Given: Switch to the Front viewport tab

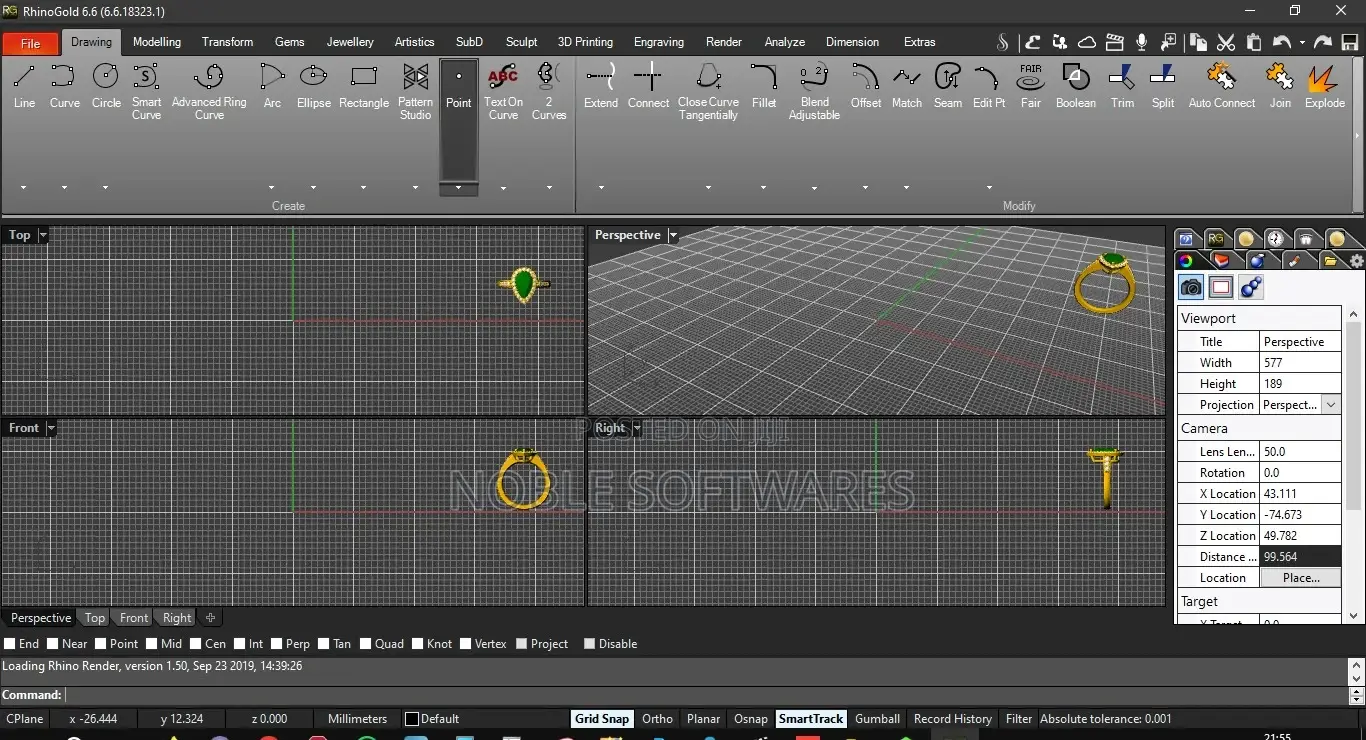Looking at the screenshot, I should 134,618.
